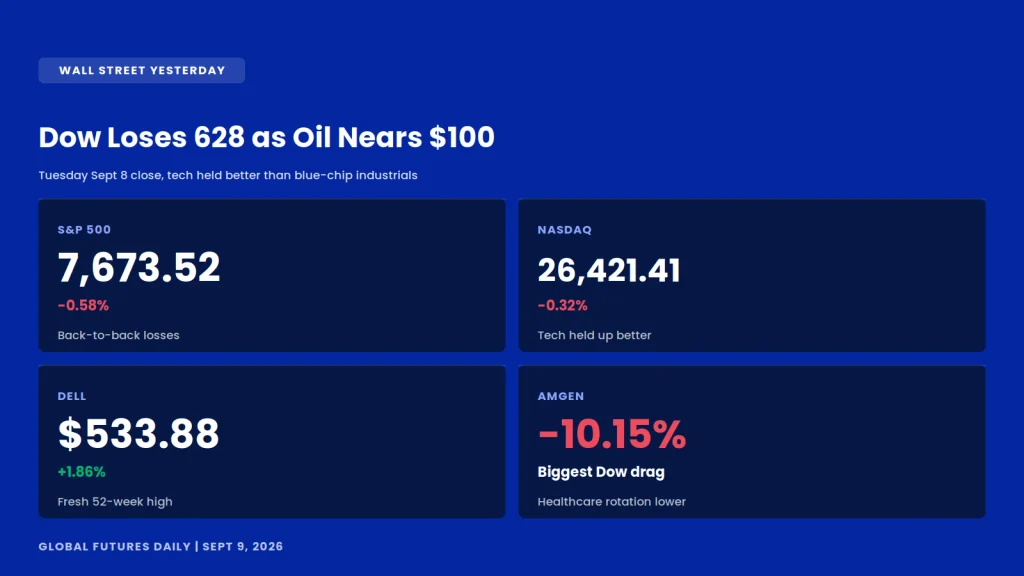Click the Fresh 52-week high caption

115,502
